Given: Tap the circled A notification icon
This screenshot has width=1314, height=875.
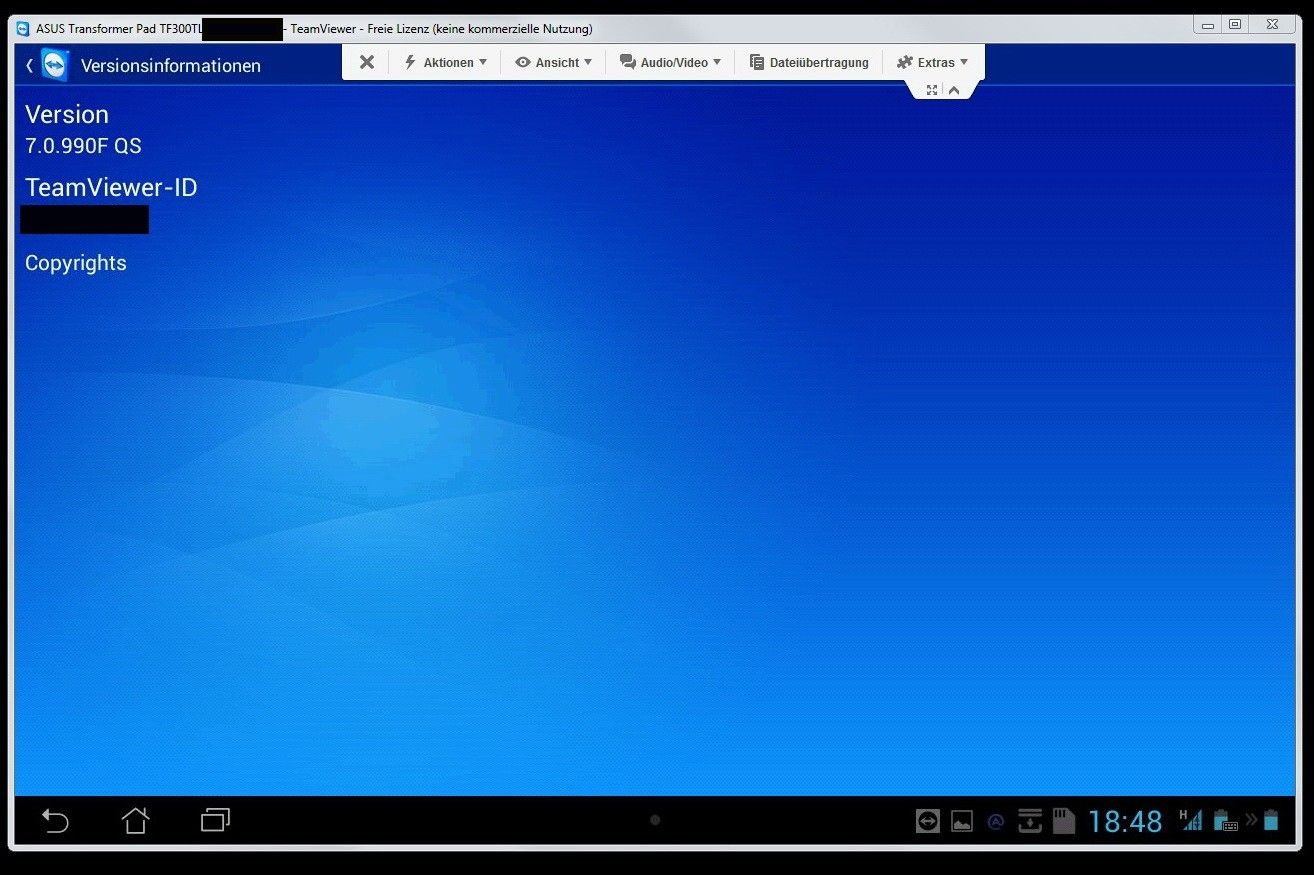Looking at the screenshot, I should click(x=995, y=822).
